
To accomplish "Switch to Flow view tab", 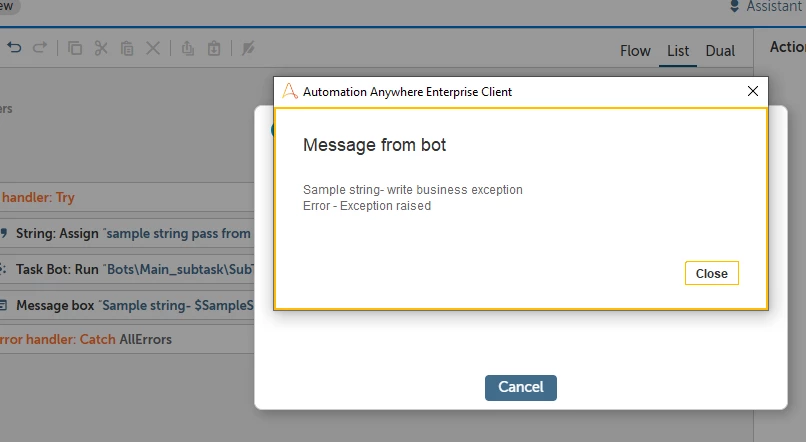I will [x=635, y=51].
